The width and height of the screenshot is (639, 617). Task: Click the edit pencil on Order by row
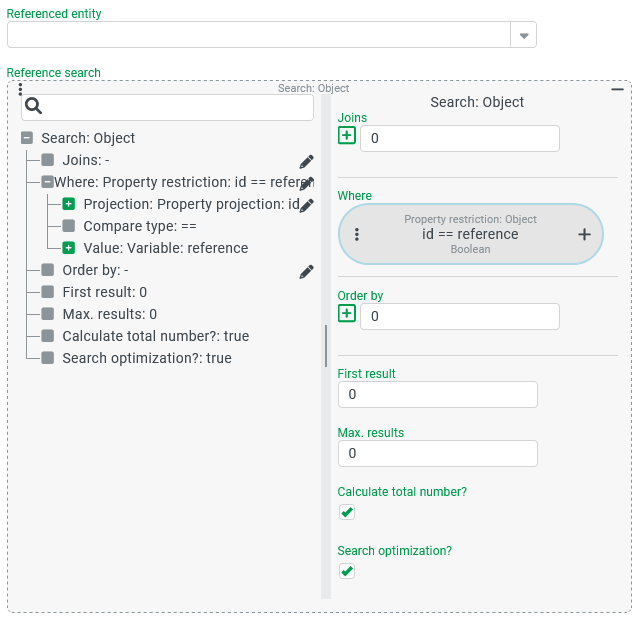306,271
